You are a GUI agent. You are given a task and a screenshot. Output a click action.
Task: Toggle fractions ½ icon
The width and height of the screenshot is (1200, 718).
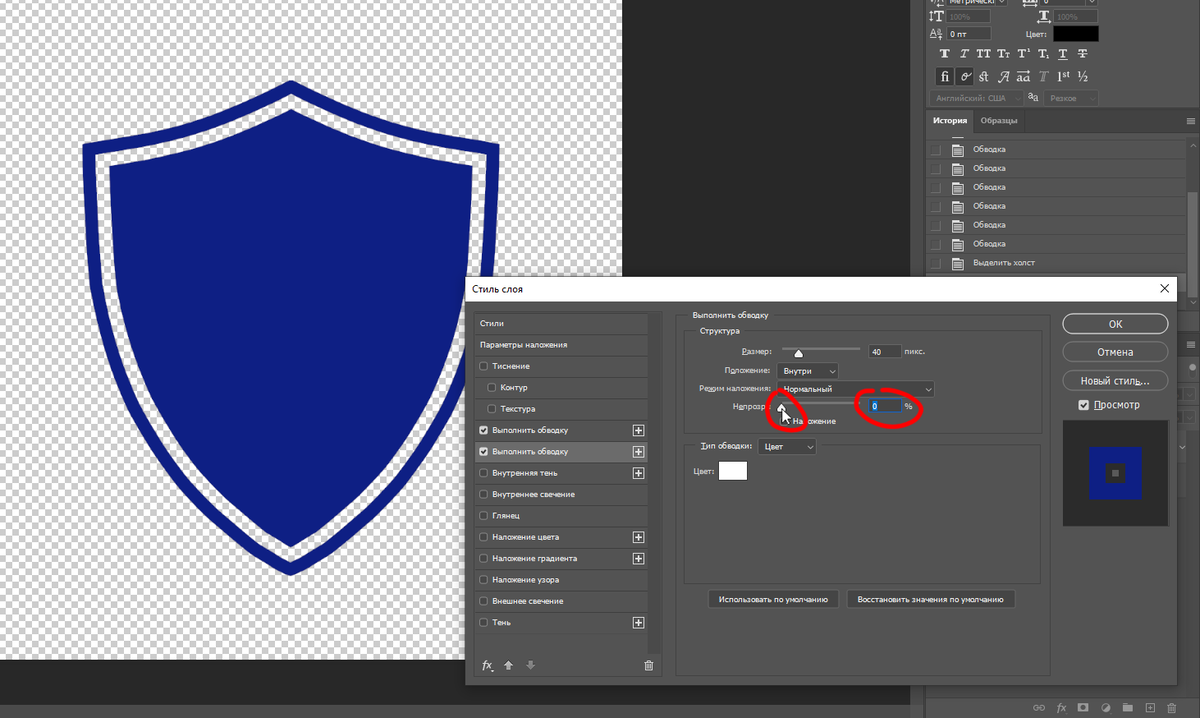tap(1083, 76)
